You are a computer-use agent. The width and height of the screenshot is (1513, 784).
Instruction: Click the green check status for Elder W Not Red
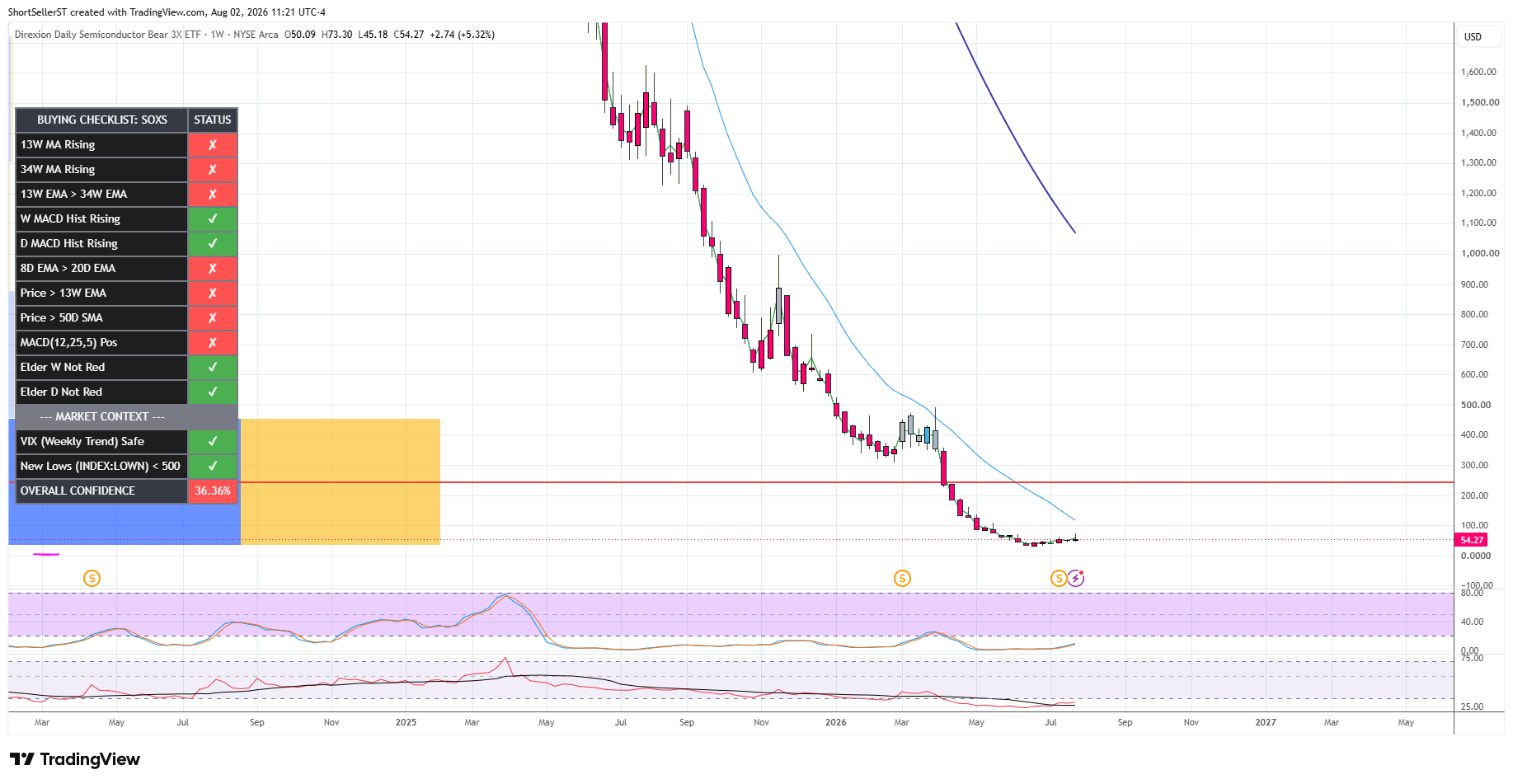pyautogui.click(x=213, y=367)
